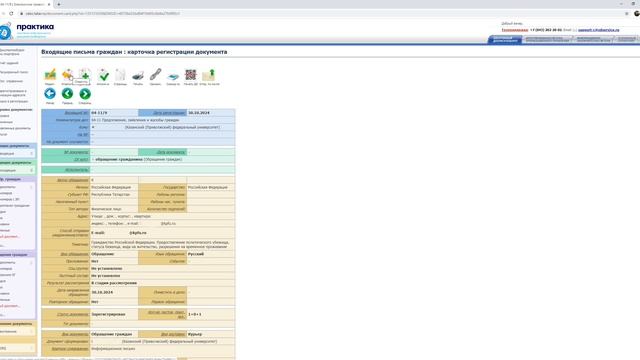Image resolution: width=640 pixels, height=360 pixels.
Task: Click the 'Русский' language value
Action: 196,254
